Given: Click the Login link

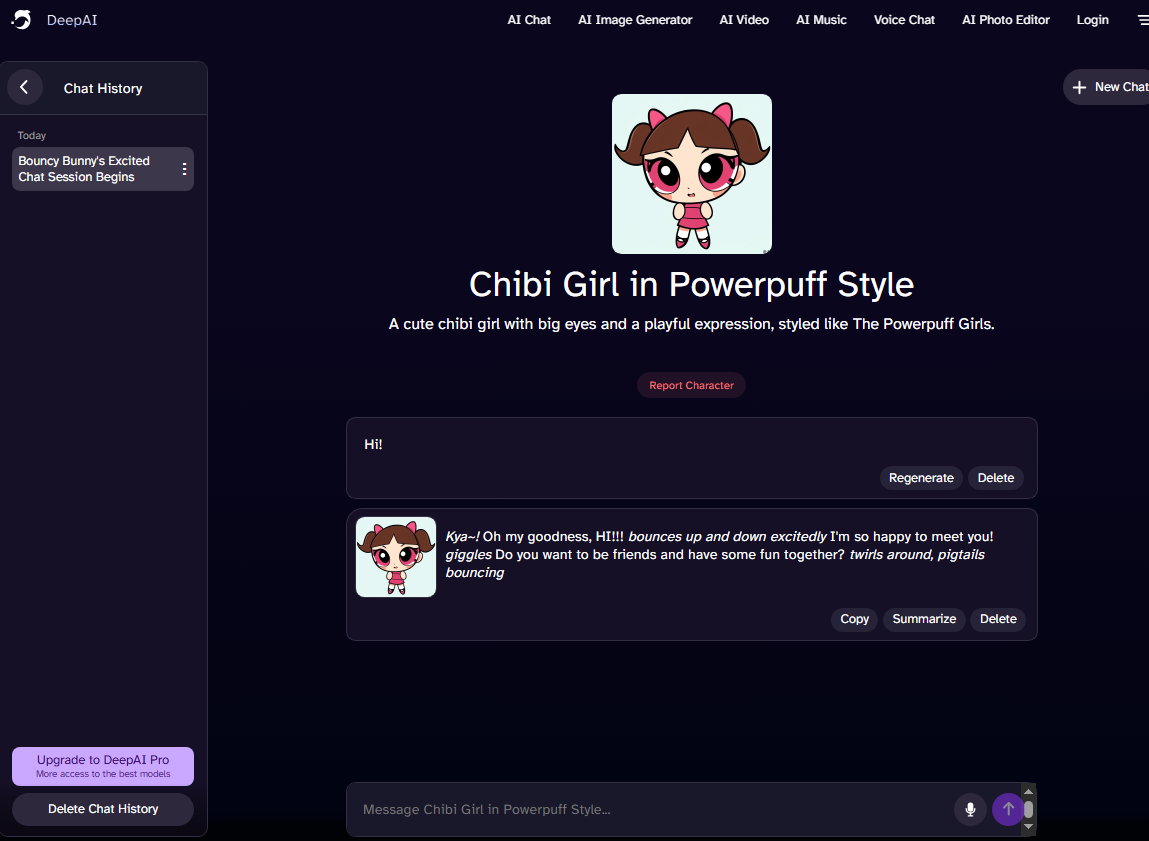Looking at the screenshot, I should (x=1092, y=20).
